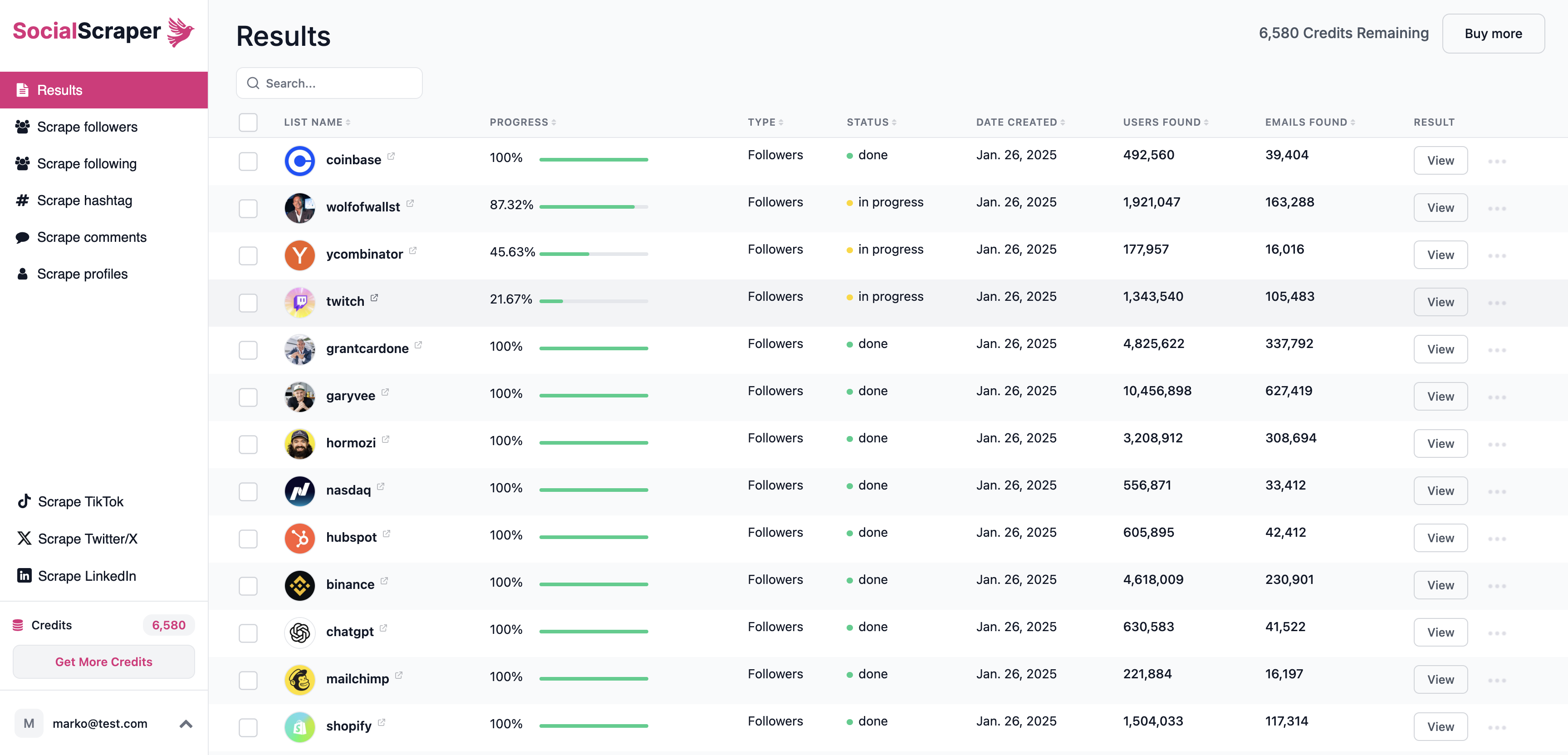Expand the marko@test.com account menu chevron

tap(186, 723)
